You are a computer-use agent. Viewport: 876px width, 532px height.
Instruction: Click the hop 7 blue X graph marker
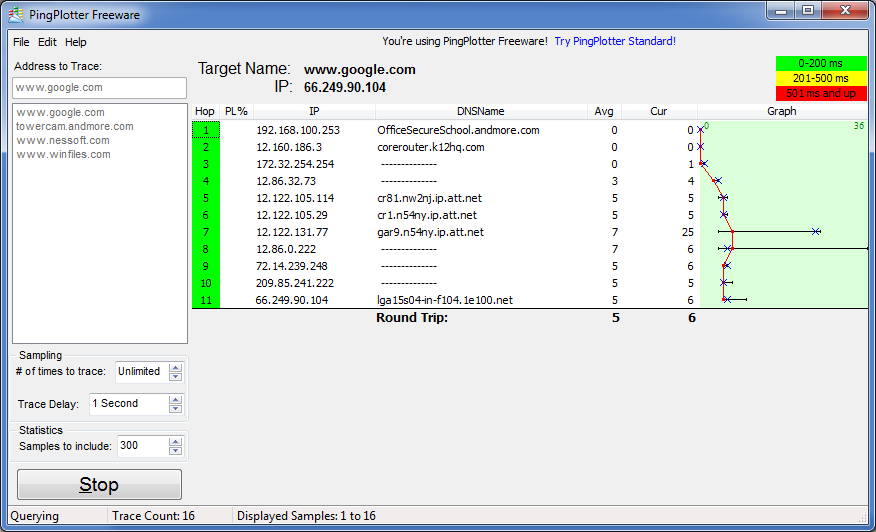817,232
